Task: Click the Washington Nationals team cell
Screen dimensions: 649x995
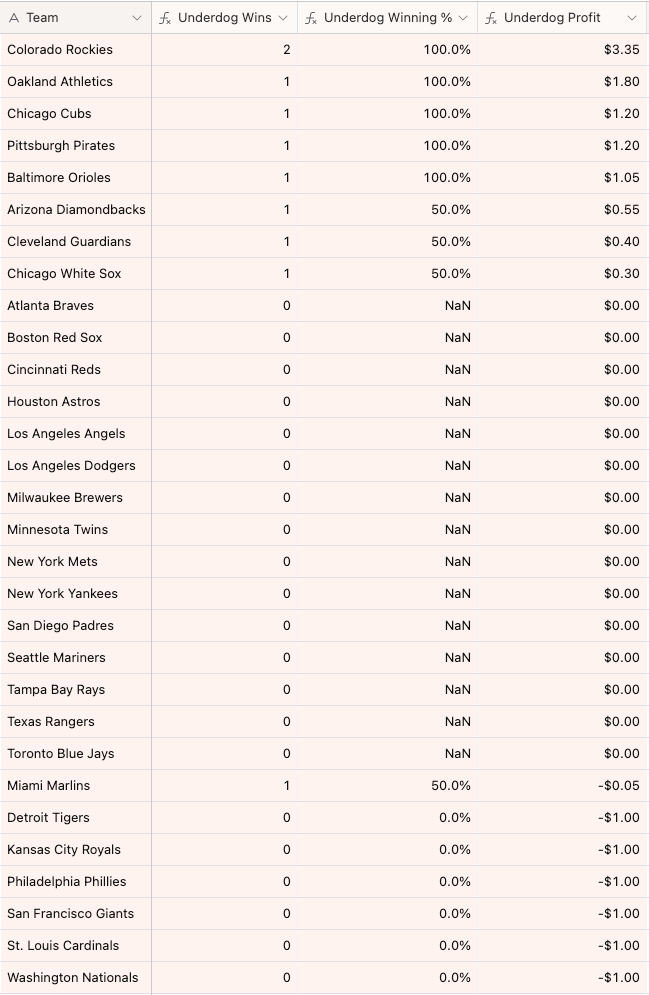Action: pyautogui.click(x=73, y=978)
